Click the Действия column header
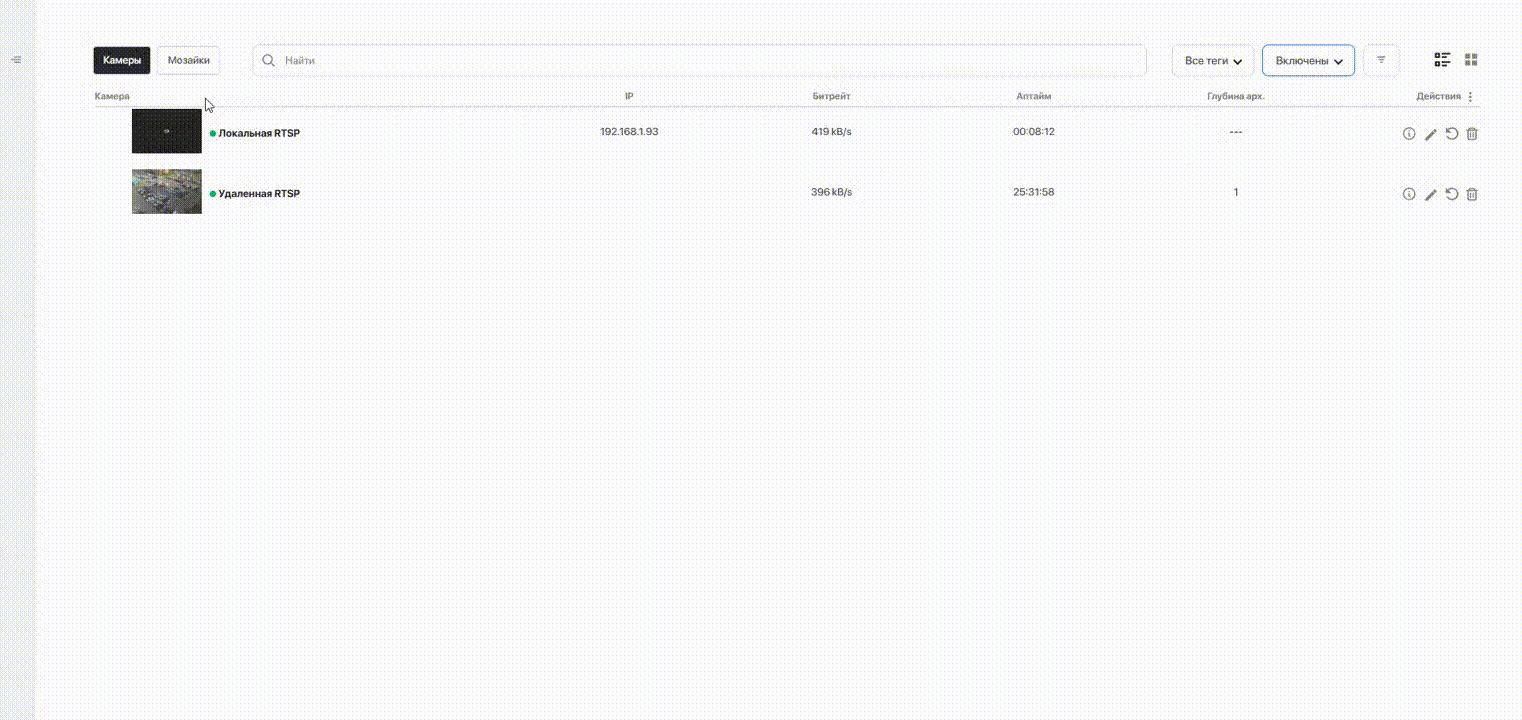Image resolution: width=1522 pixels, height=720 pixels. [x=1438, y=96]
